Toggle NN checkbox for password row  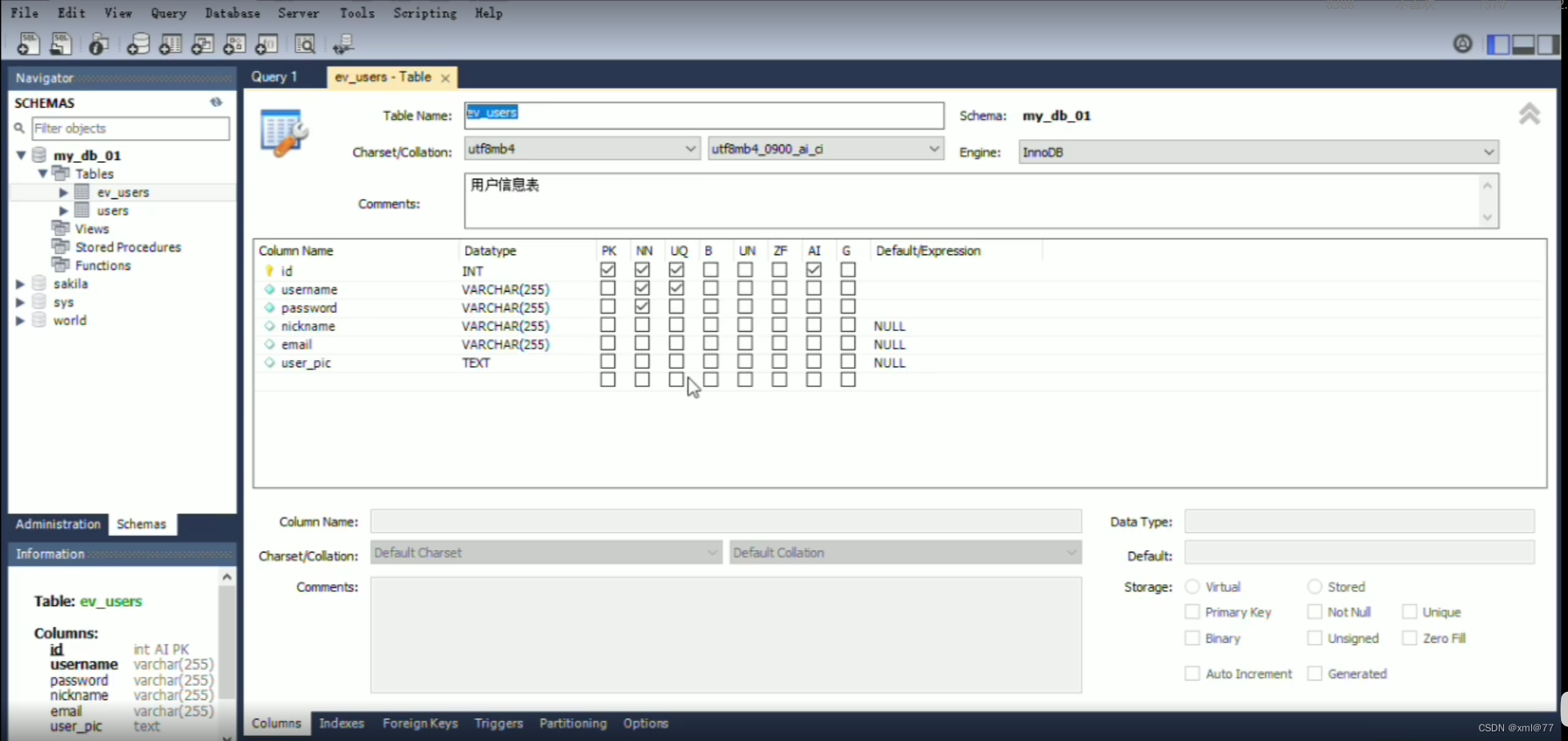coord(642,307)
